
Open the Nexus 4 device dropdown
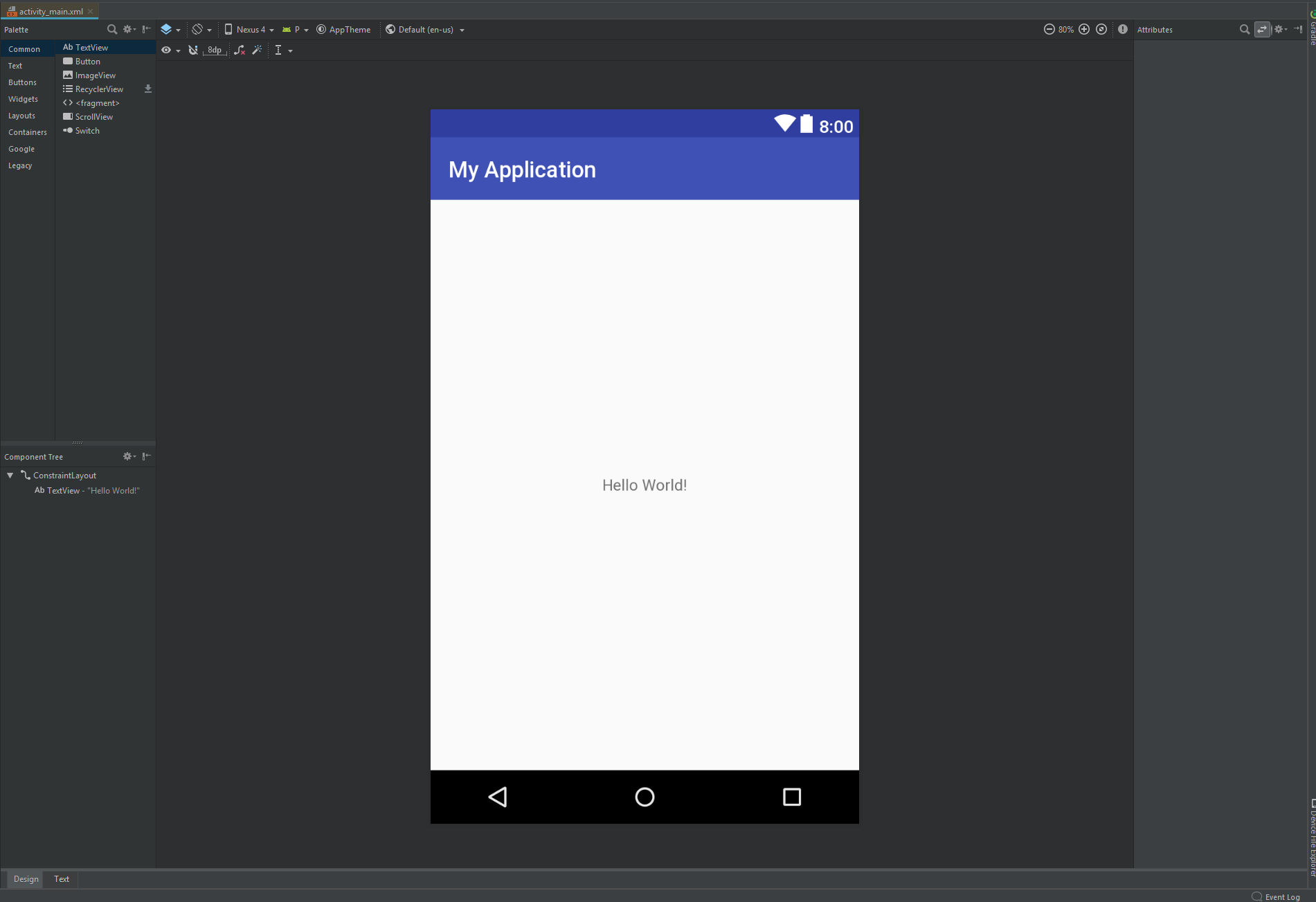[x=249, y=29]
